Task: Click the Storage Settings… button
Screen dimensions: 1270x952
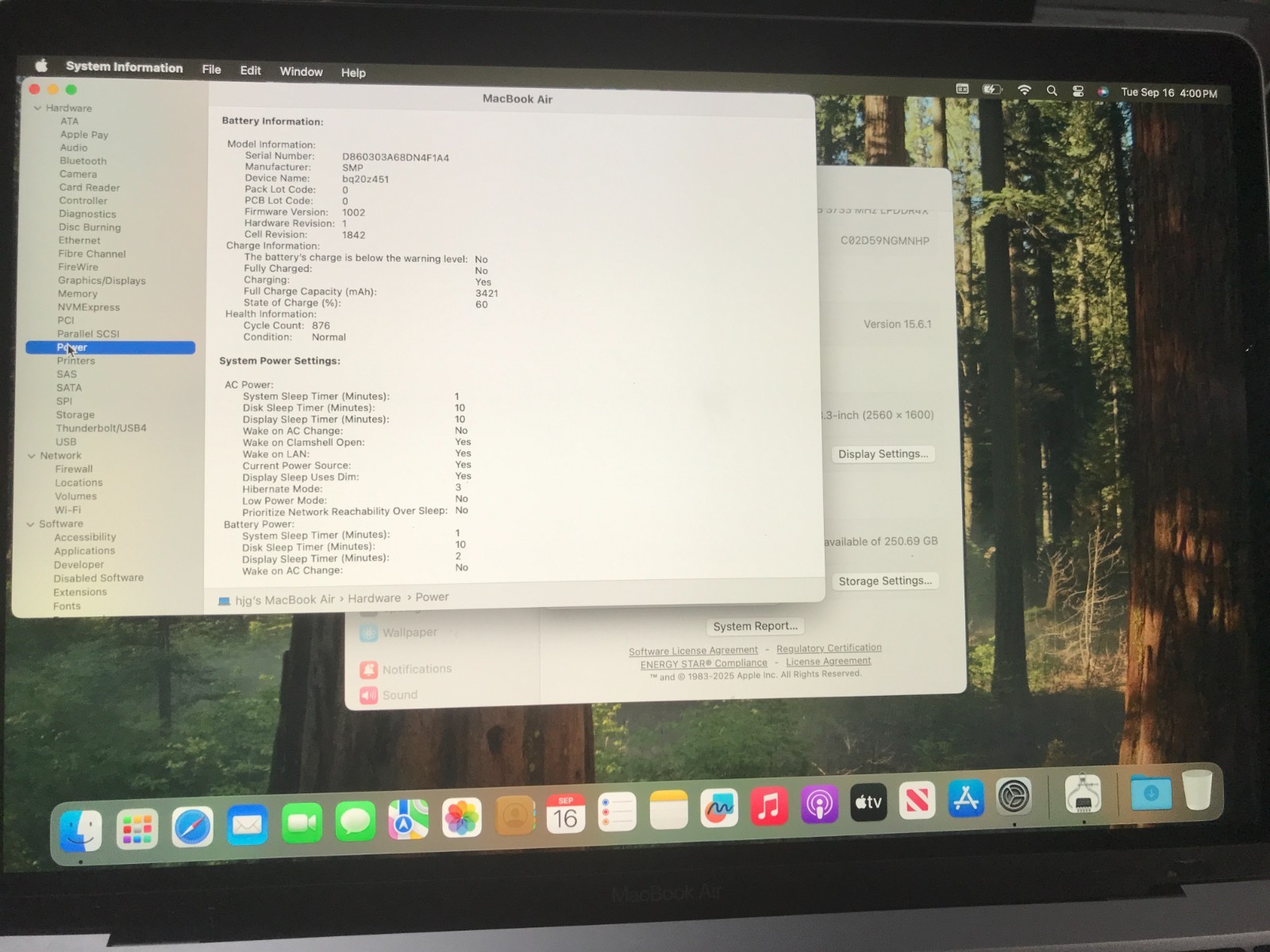Action: click(885, 581)
